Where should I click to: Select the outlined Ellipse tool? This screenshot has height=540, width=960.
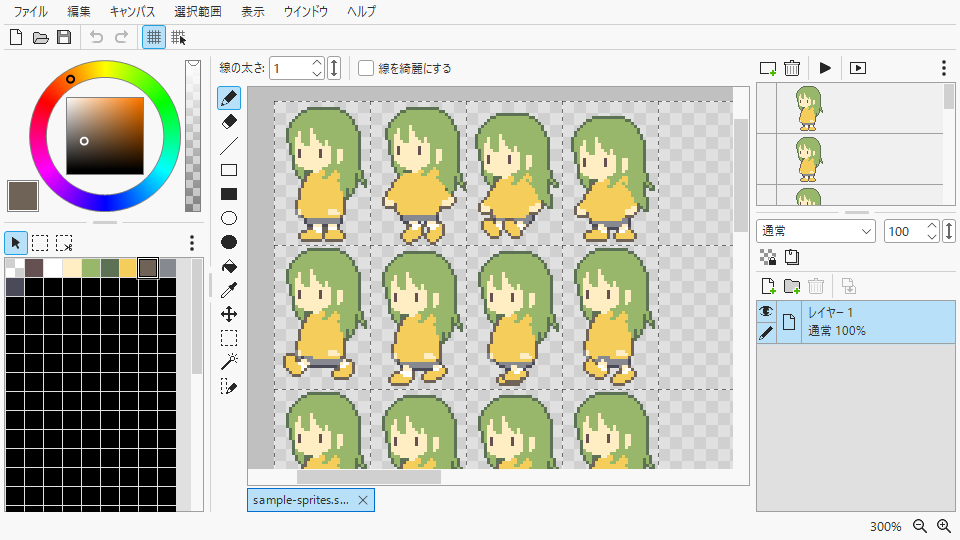tap(229, 218)
